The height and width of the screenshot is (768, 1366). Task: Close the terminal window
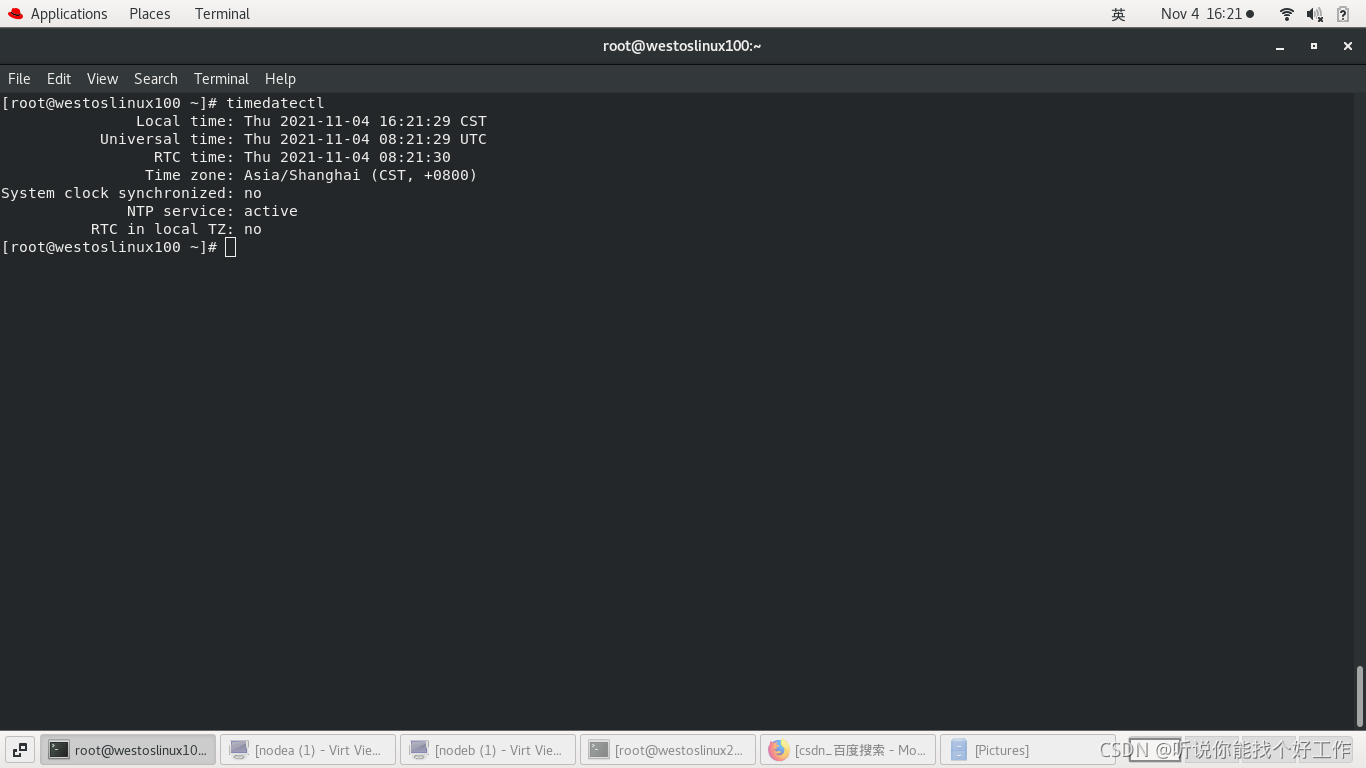click(x=1348, y=46)
